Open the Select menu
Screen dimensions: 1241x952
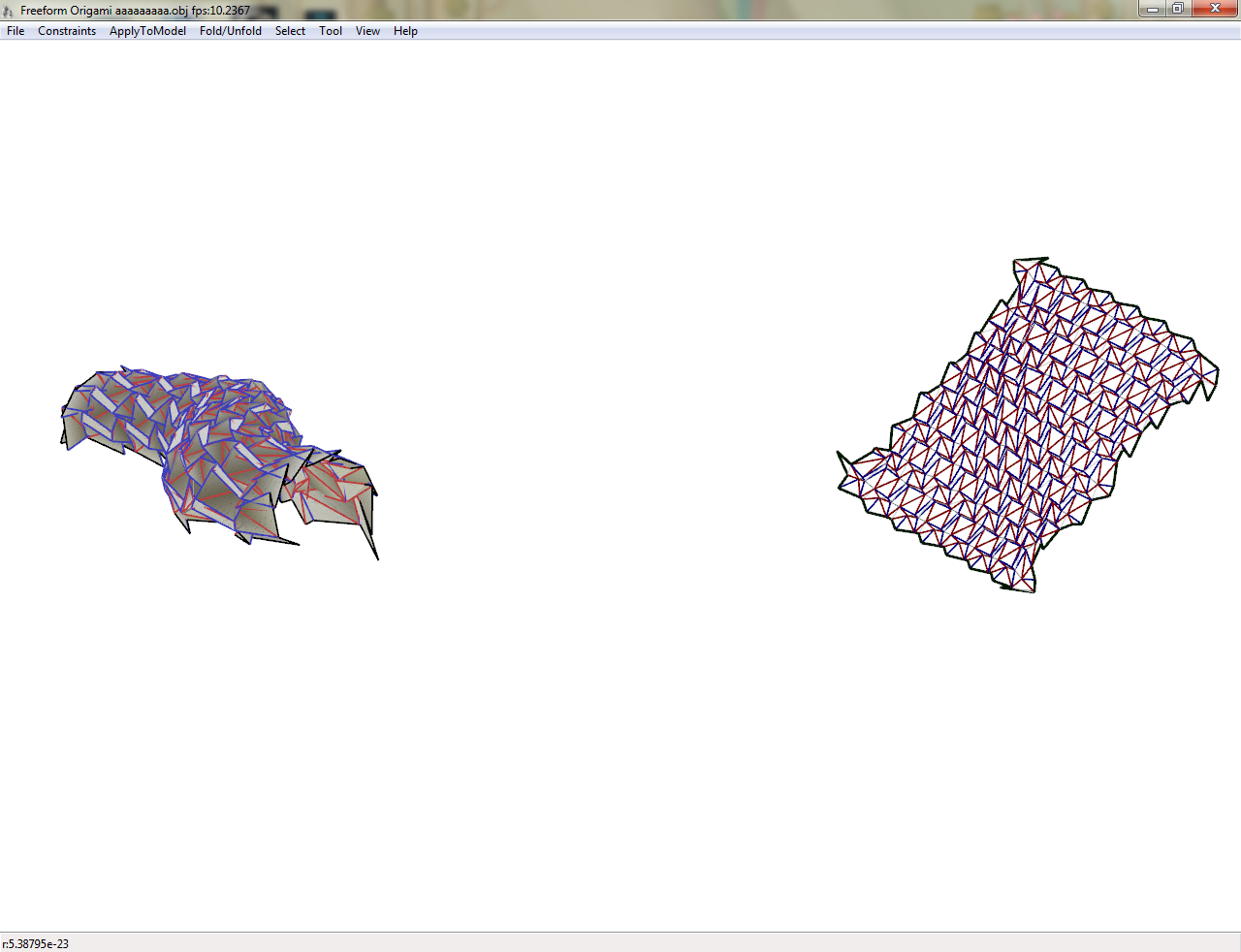pyautogui.click(x=290, y=31)
